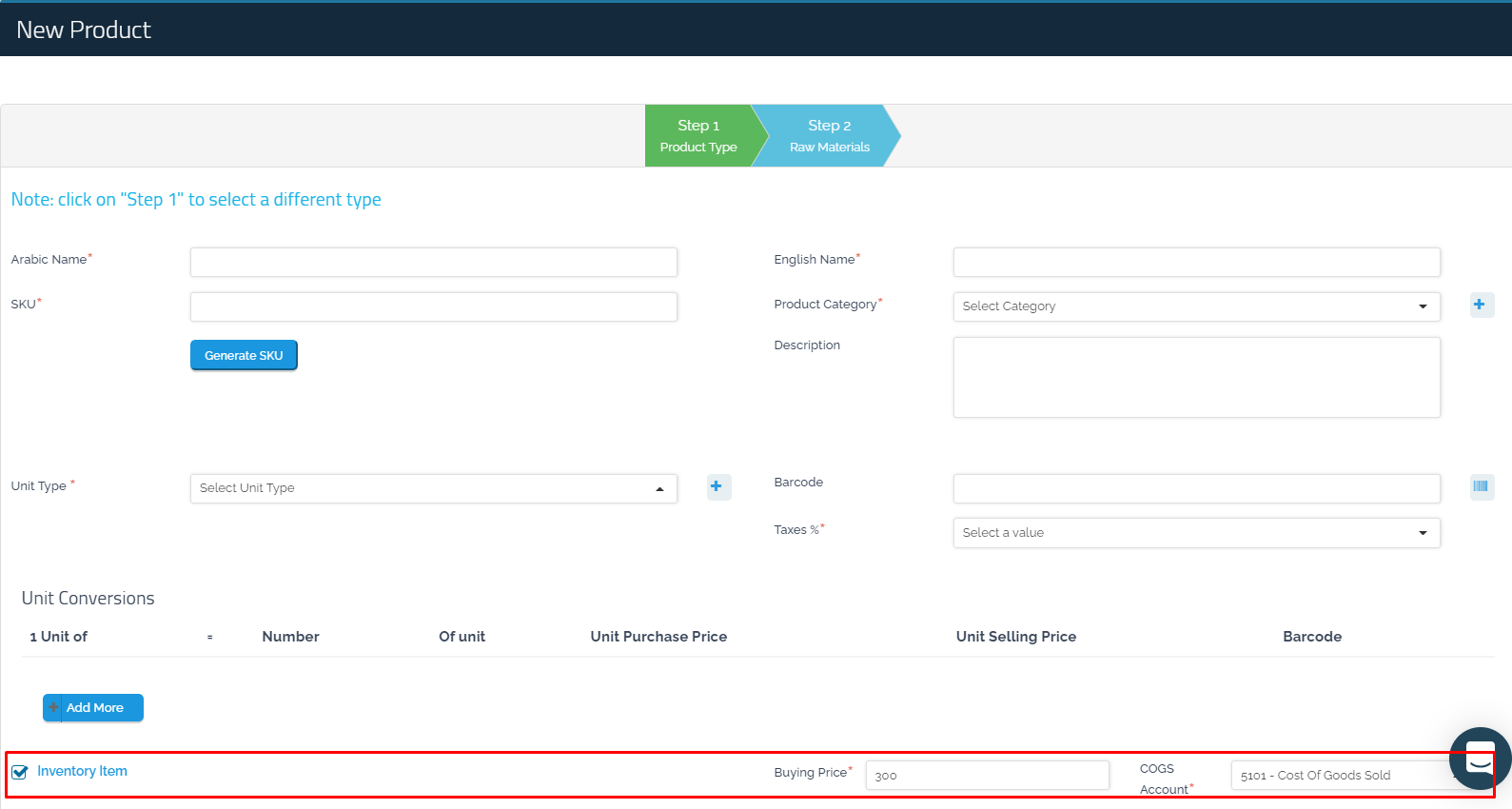Click into the English Name field

coord(1195,262)
